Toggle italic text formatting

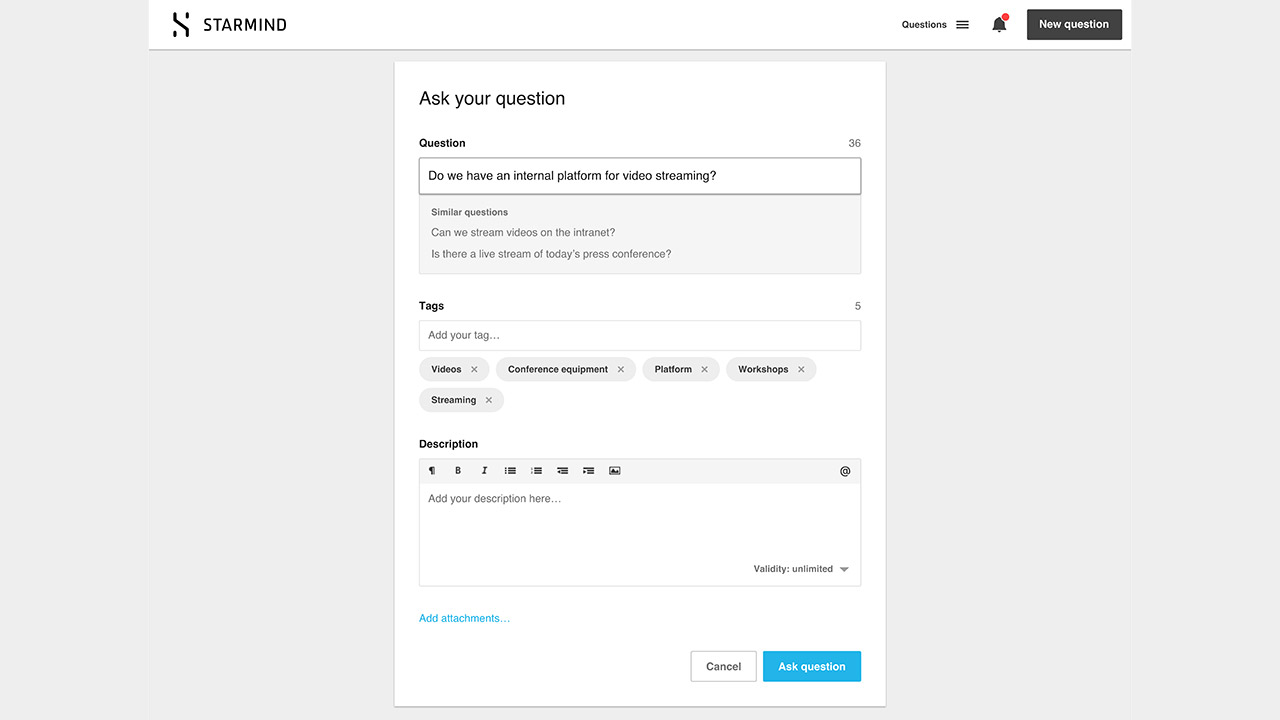point(484,471)
